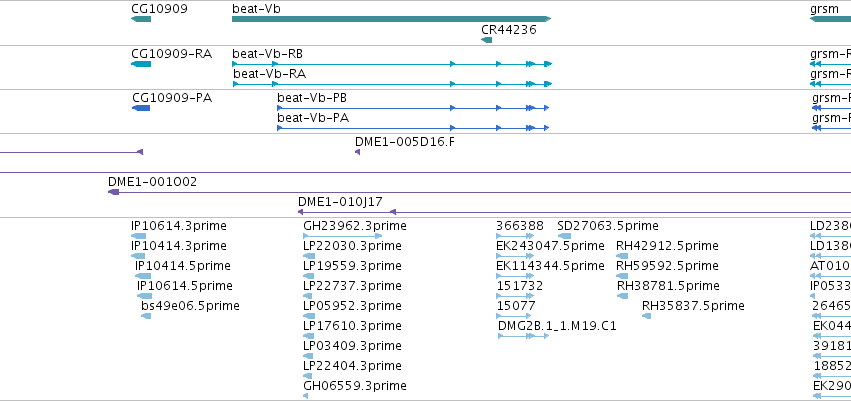
Task: Select the SD27063.5prime EST glyph
Action: 564,236
